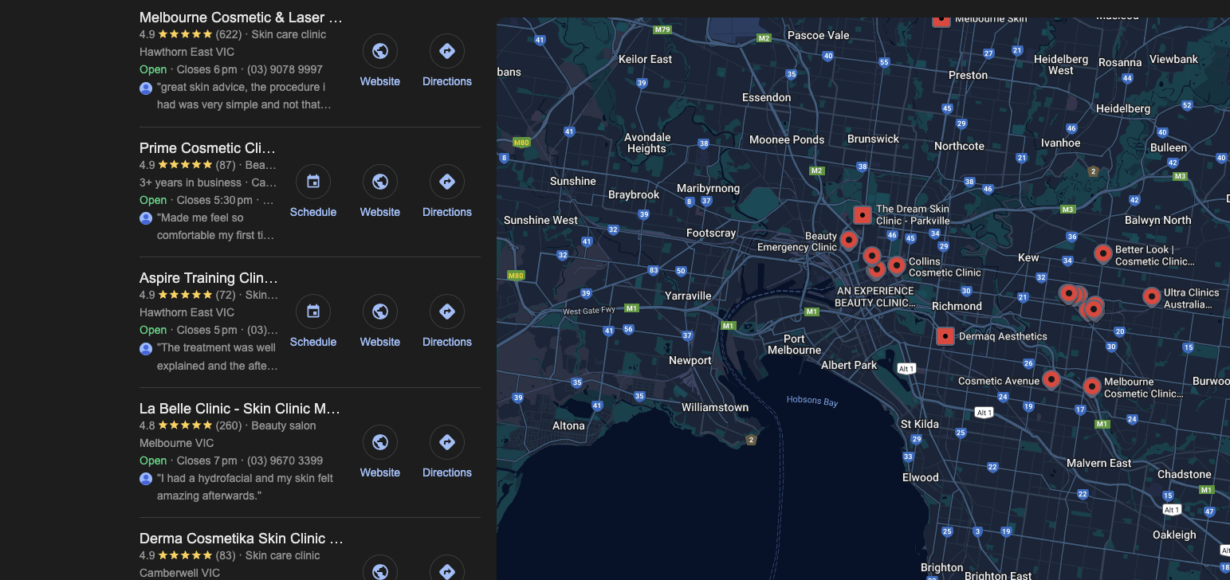Click the Better Look Cosmetic Clinic pin
This screenshot has height=580, width=1230.
1103,254
